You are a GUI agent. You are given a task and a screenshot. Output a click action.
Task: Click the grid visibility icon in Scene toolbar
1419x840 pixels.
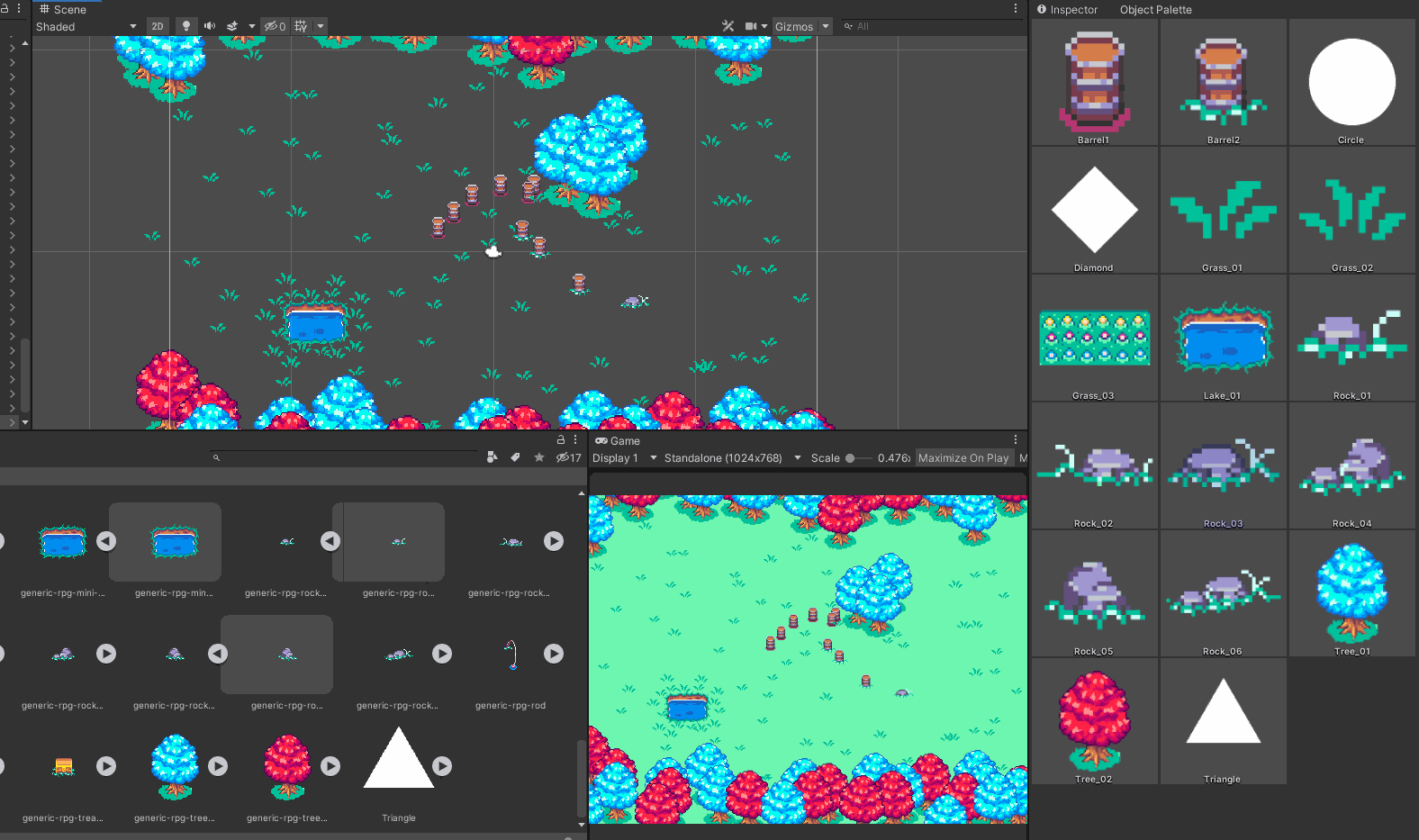click(301, 26)
